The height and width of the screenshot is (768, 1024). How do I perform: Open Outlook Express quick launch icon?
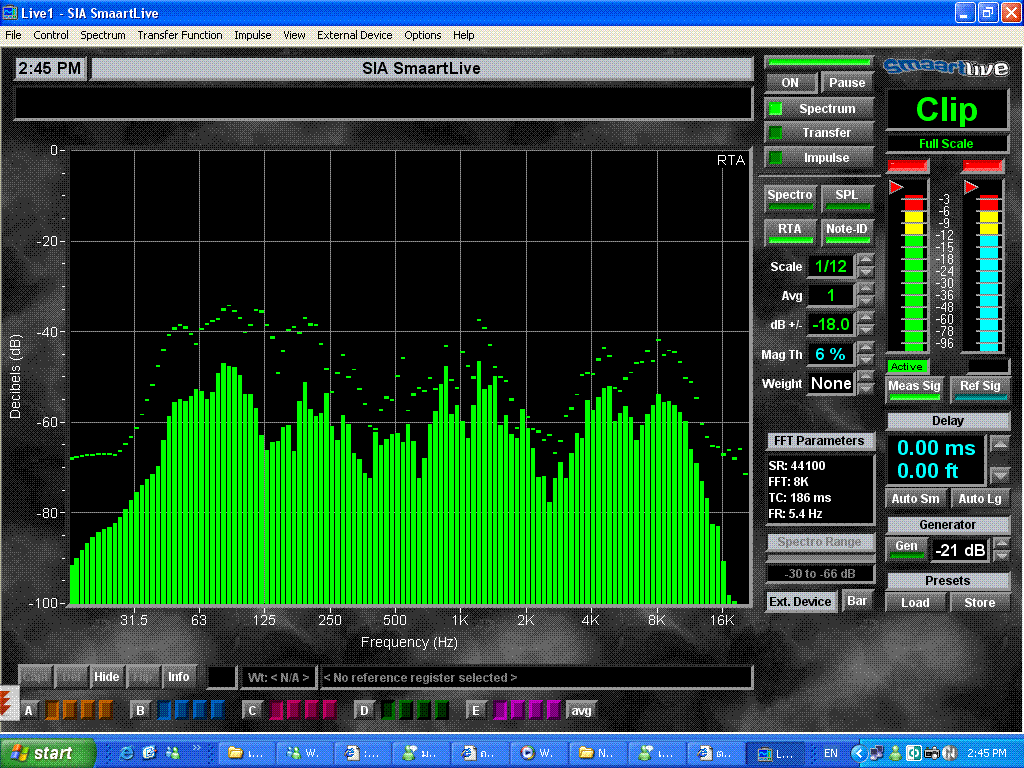coord(150,753)
